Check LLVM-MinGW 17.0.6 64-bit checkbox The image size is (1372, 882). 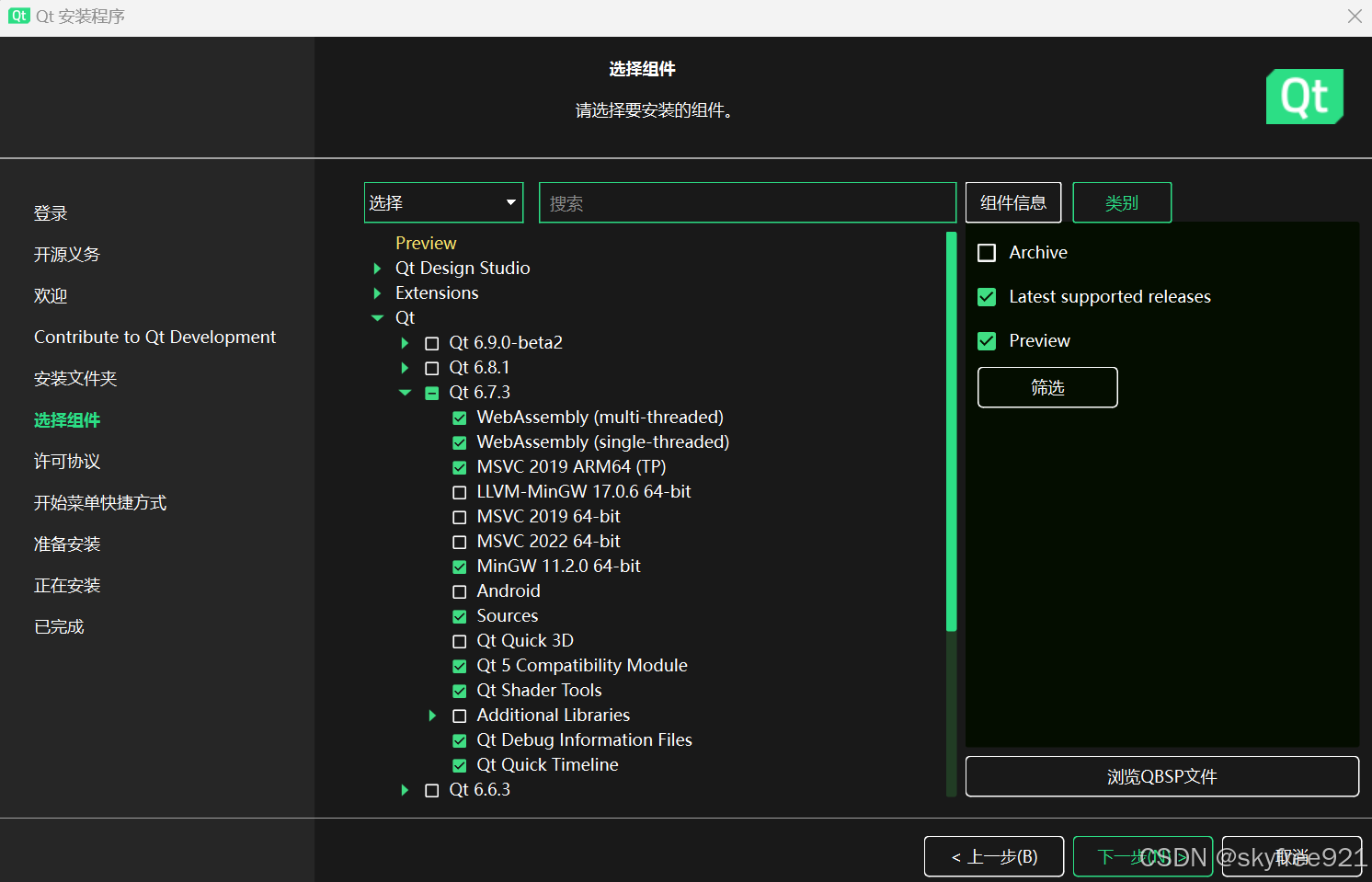coord(460,492)
